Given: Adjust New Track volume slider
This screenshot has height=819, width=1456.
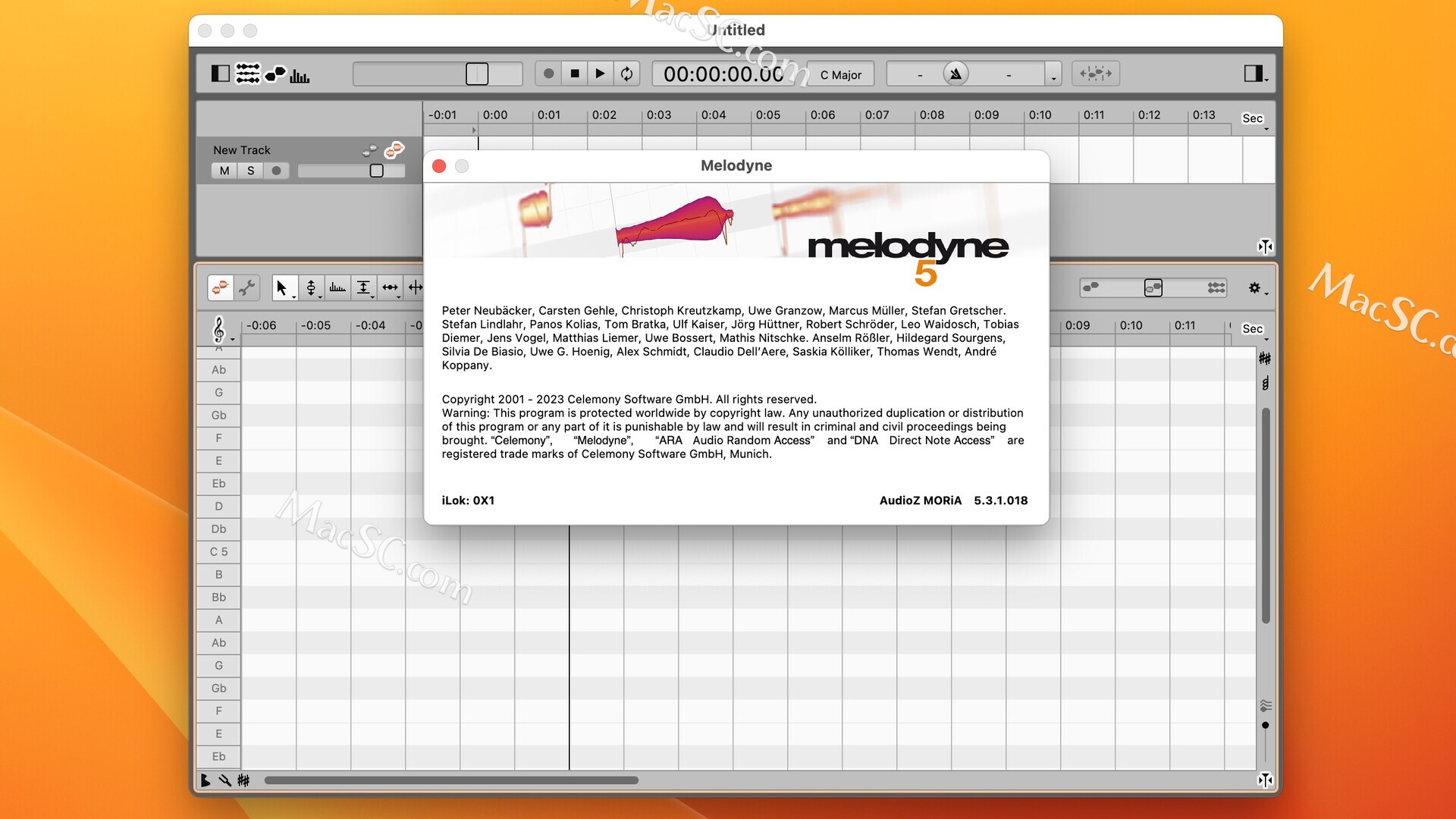Looking at the screenshot, I should (352, 171).
